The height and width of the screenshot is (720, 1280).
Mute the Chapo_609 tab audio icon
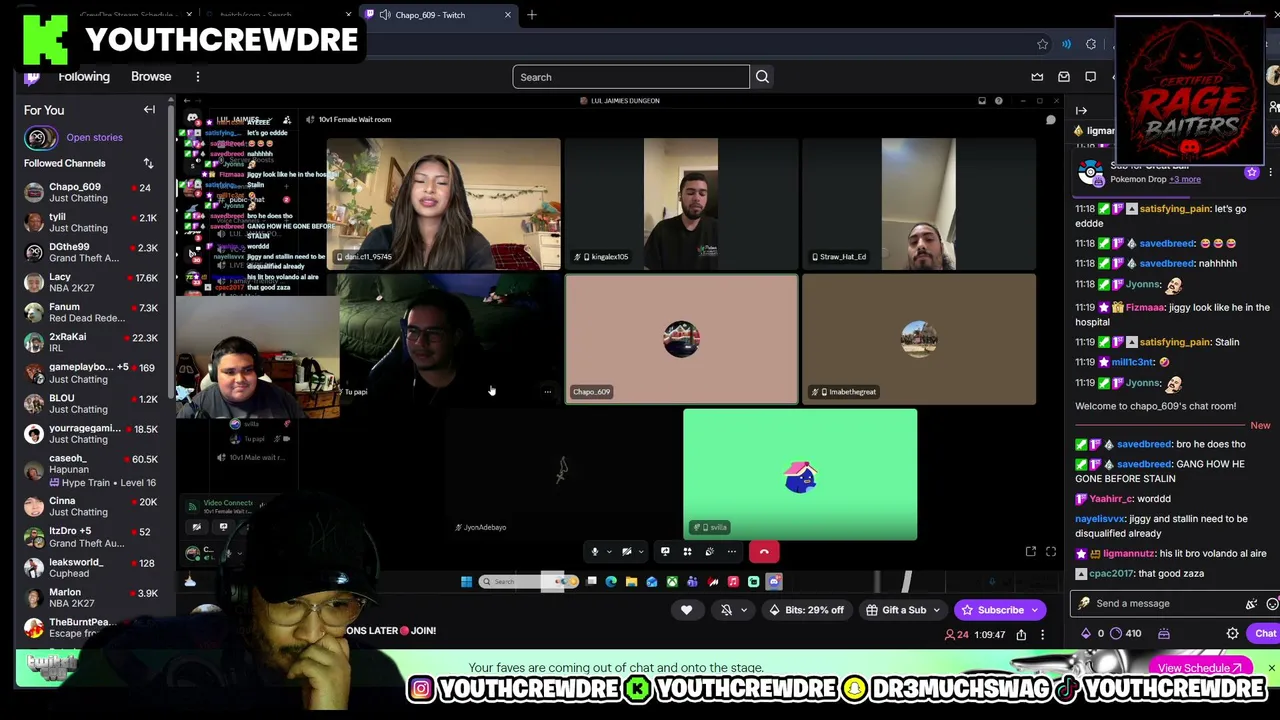pos(385,15)
